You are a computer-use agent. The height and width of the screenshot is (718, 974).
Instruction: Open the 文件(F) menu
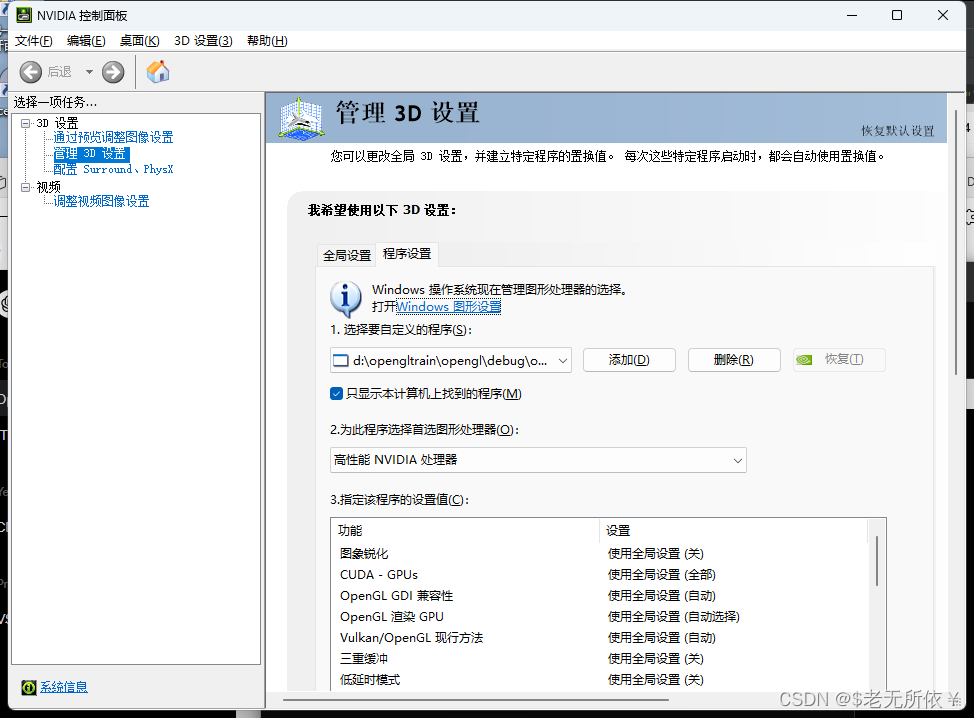click(34, 41)
